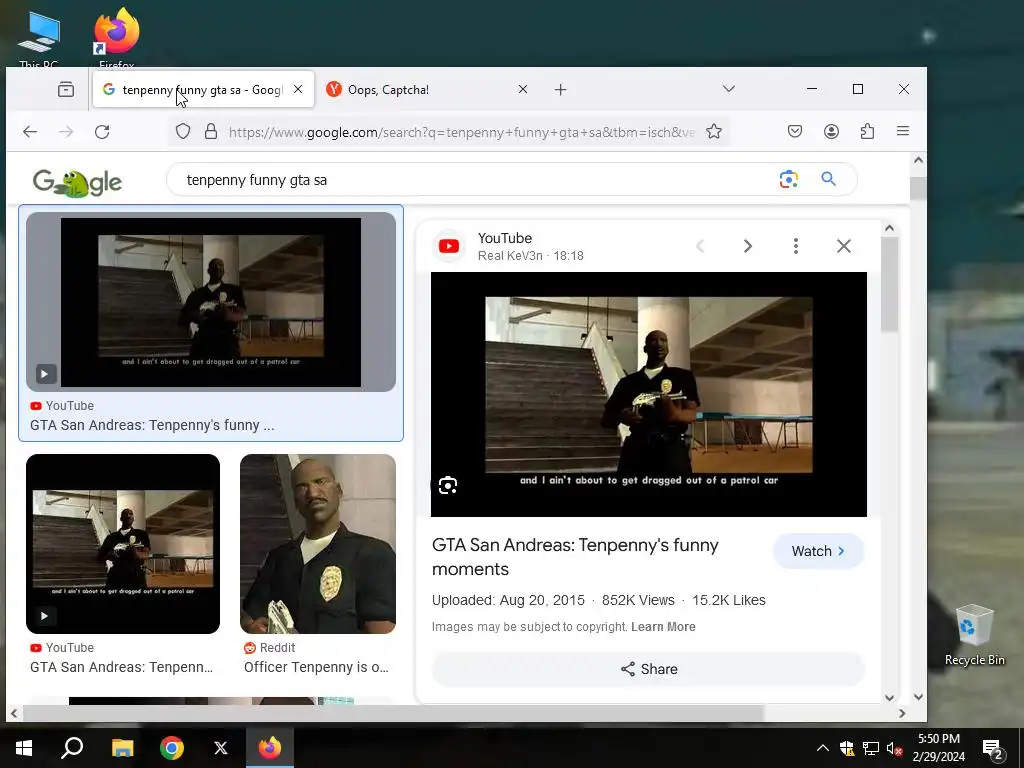
Task: Run search with the magnifier icon
Action: 828,178
